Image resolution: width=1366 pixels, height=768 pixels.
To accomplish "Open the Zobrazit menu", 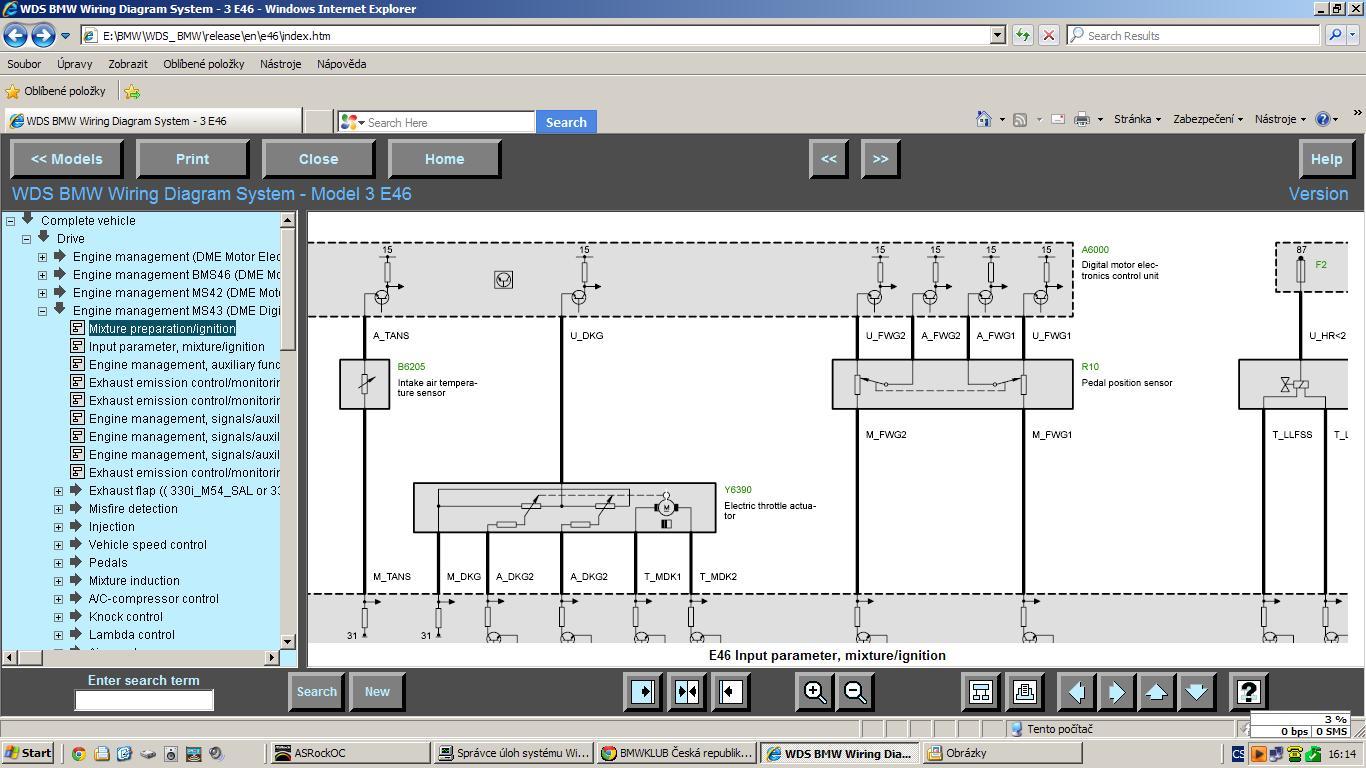I will [x=128, y=64].
